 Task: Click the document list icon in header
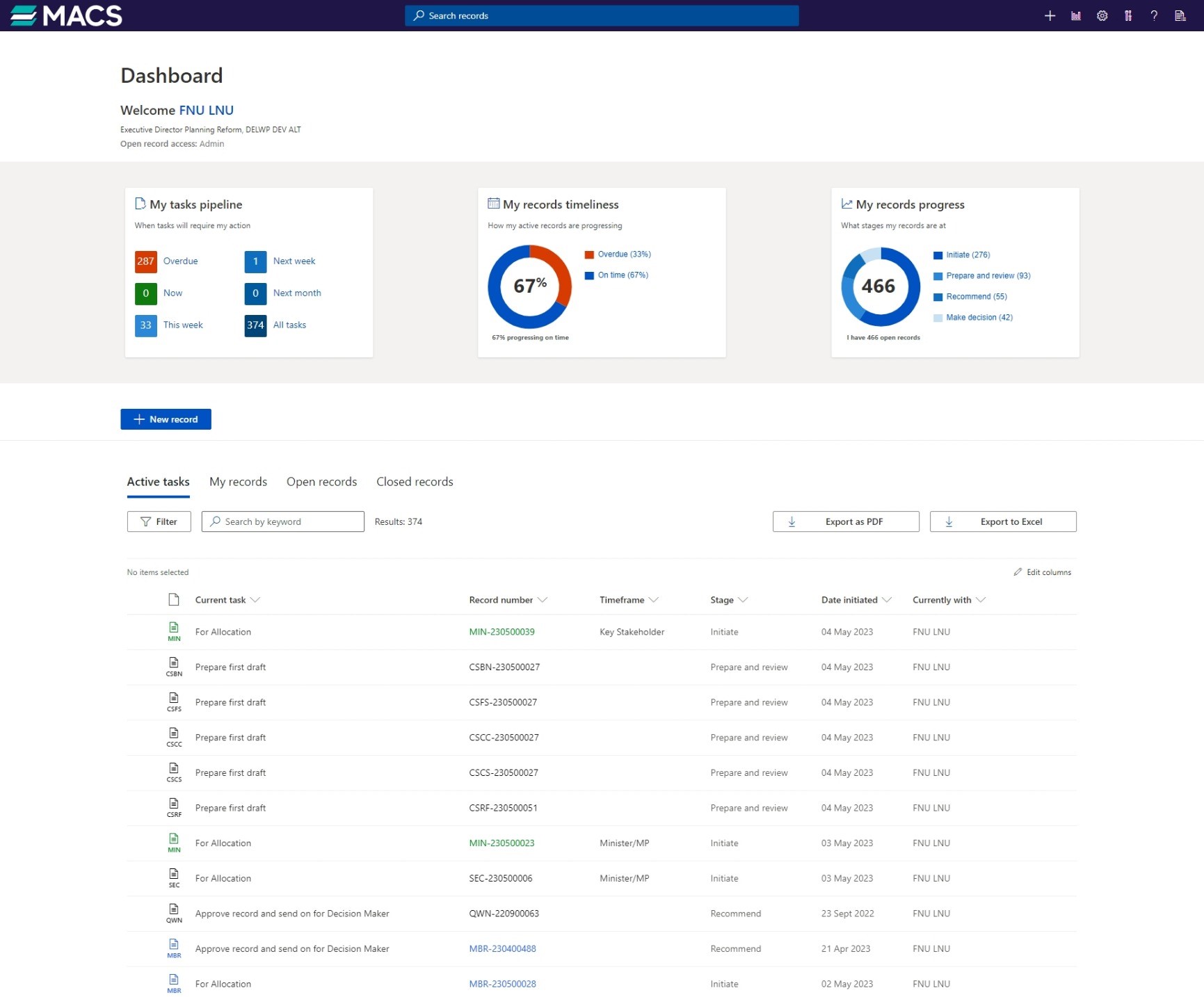1180,15
